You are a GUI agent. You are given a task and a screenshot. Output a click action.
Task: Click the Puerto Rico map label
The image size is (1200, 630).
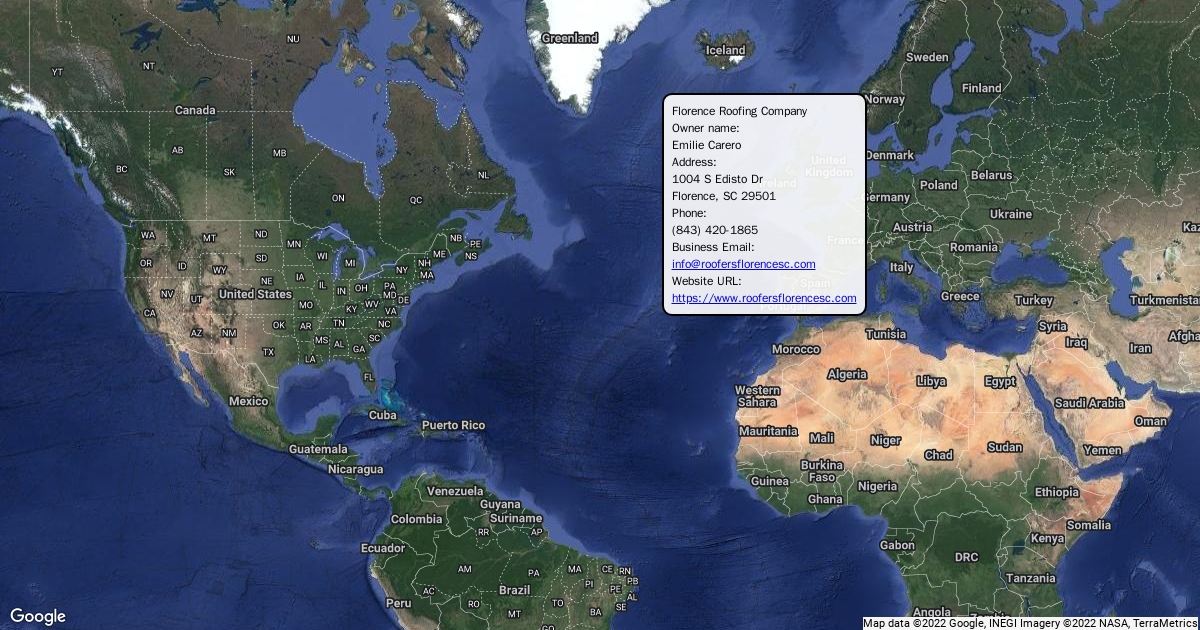pos(453,425)
